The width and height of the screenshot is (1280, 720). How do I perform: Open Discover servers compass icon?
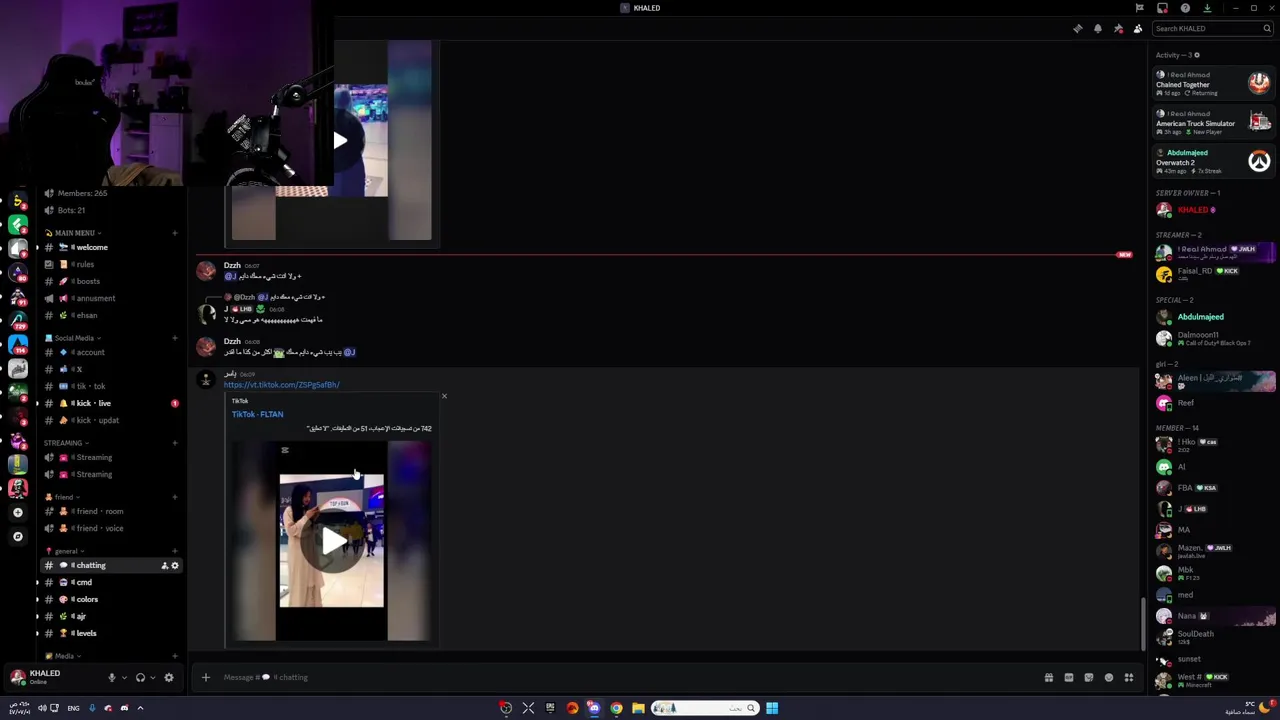click(x=17, y=536)
